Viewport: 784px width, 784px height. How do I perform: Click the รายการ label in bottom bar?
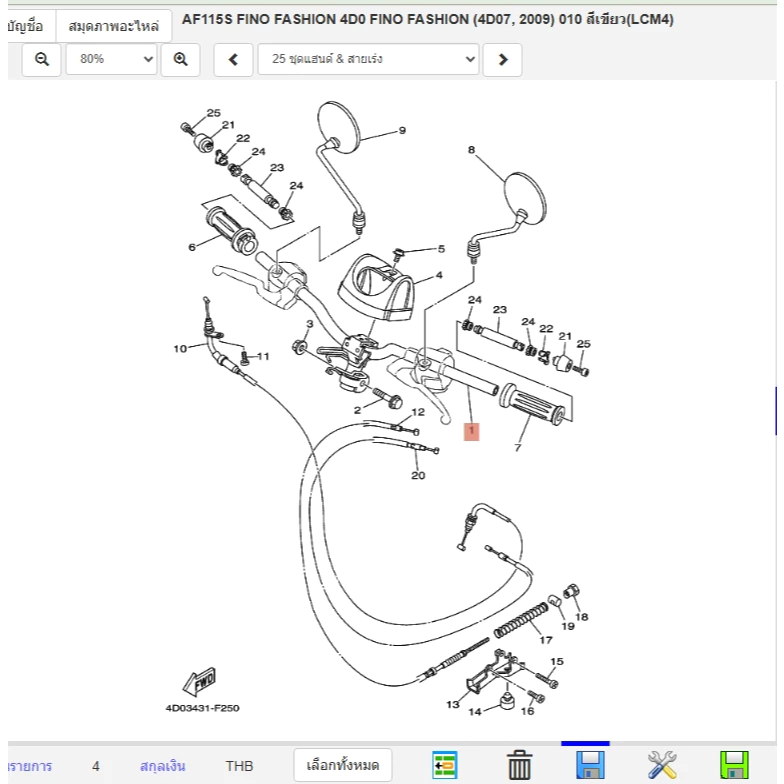click(x=30, y=766)
